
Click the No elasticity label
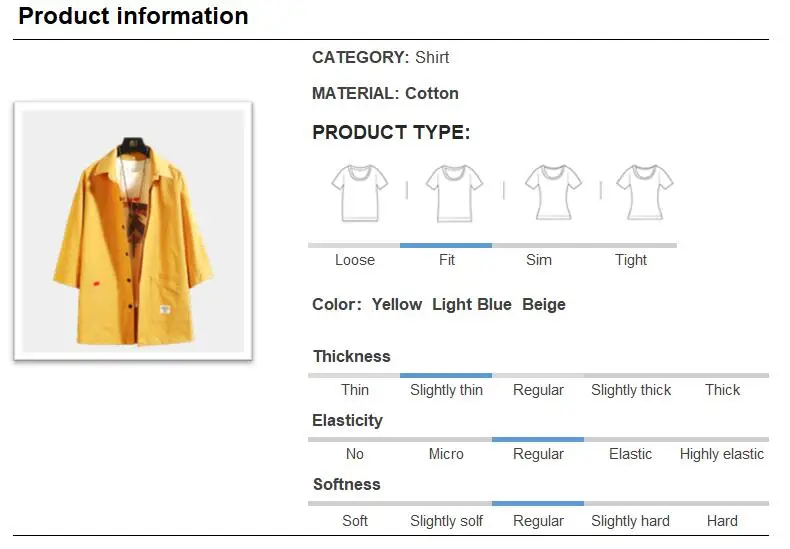(x=355, y=454)
